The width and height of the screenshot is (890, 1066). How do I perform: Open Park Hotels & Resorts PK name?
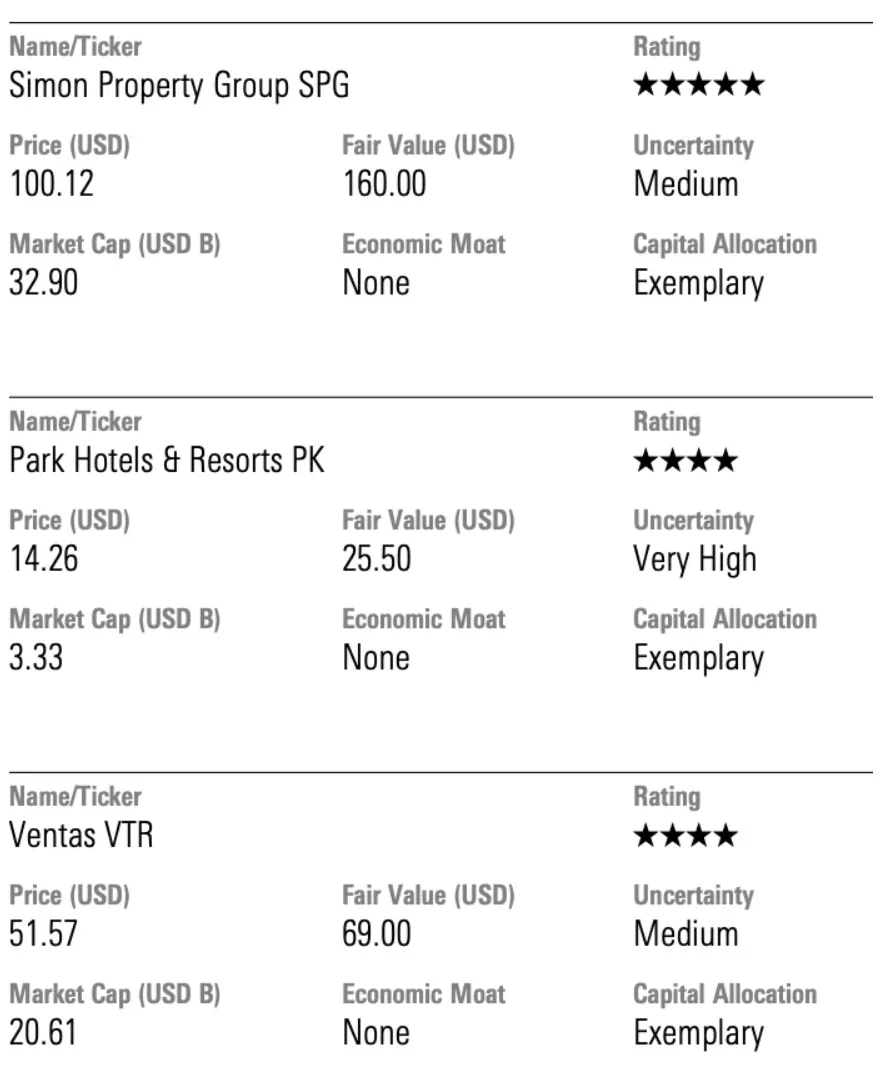(x=167, y=460)
